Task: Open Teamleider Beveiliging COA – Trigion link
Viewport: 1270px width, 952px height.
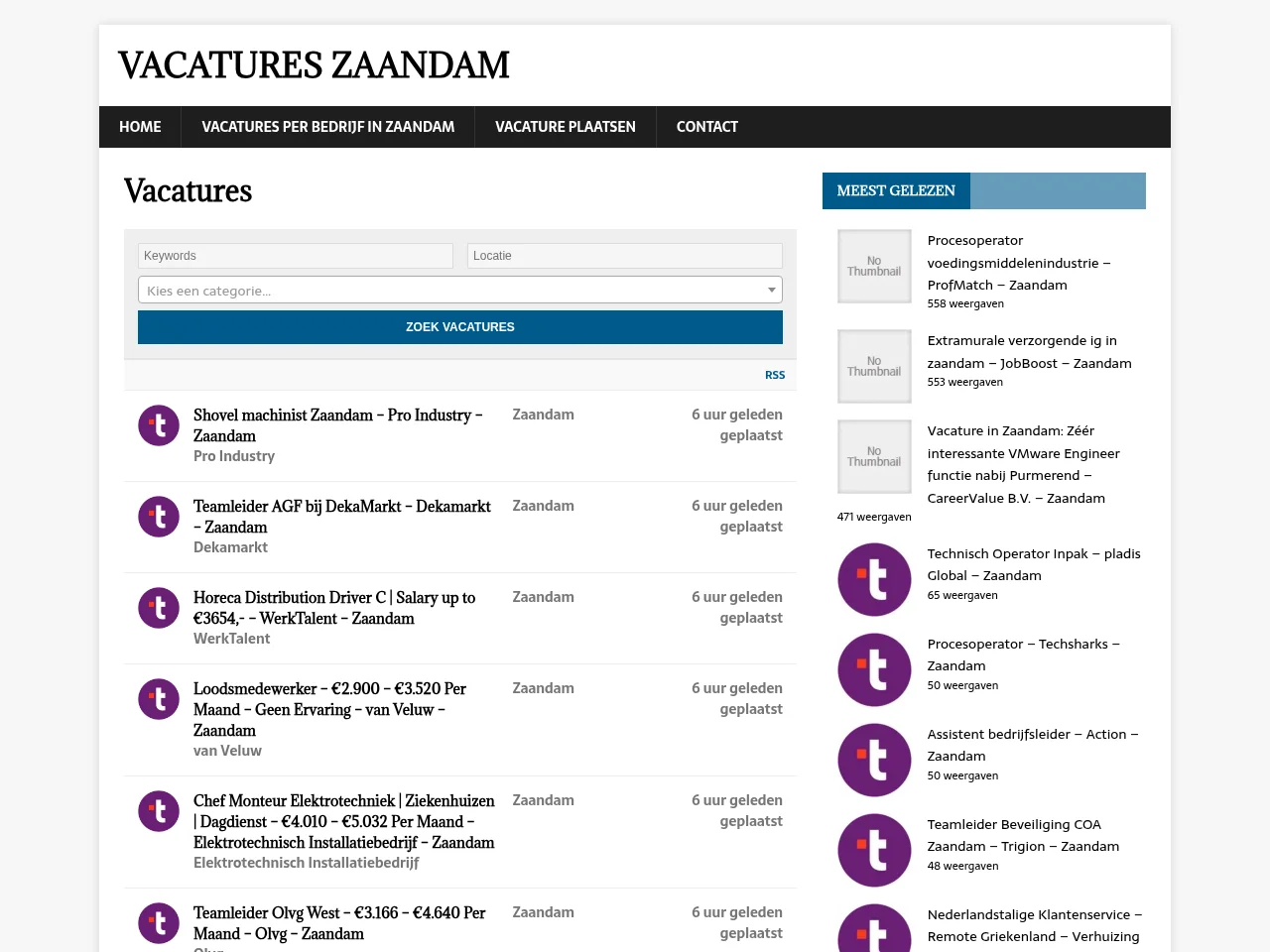Action: coord(1023,835)
